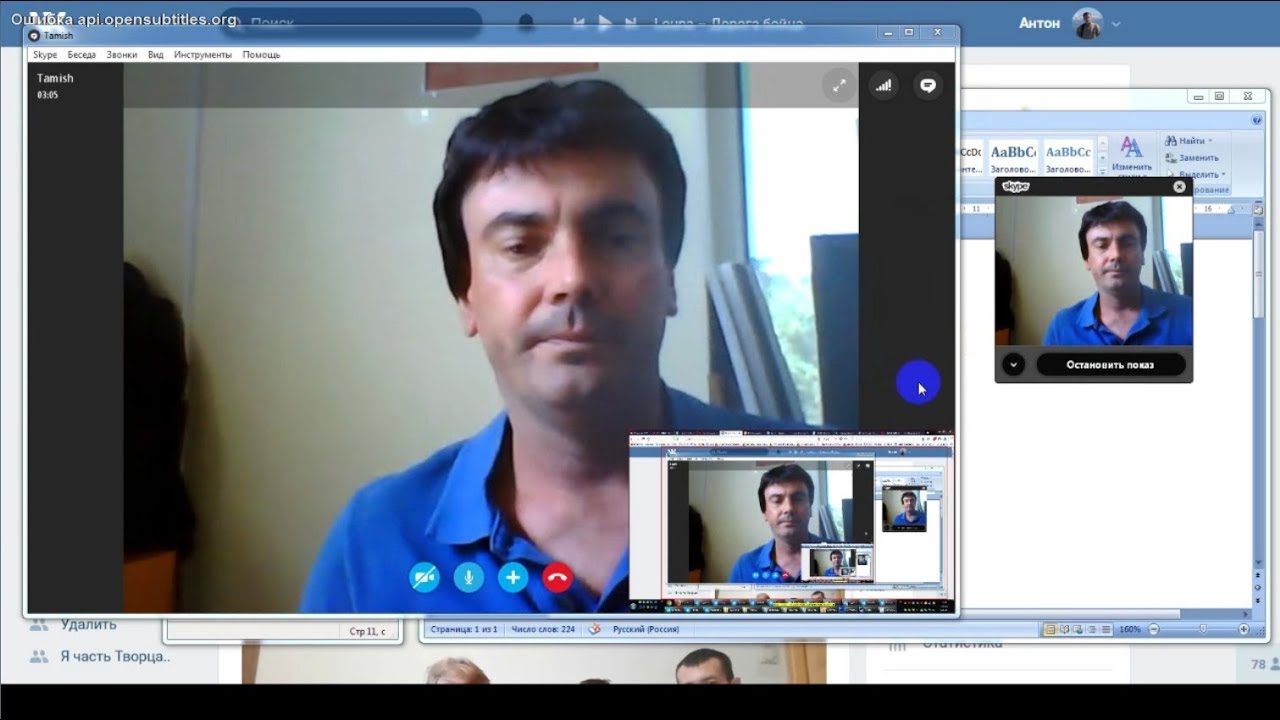This screenshot has height=720, width=1280.
Task: Click Число слов: 224 in Word status bar
Action: [x=543, y=630]
